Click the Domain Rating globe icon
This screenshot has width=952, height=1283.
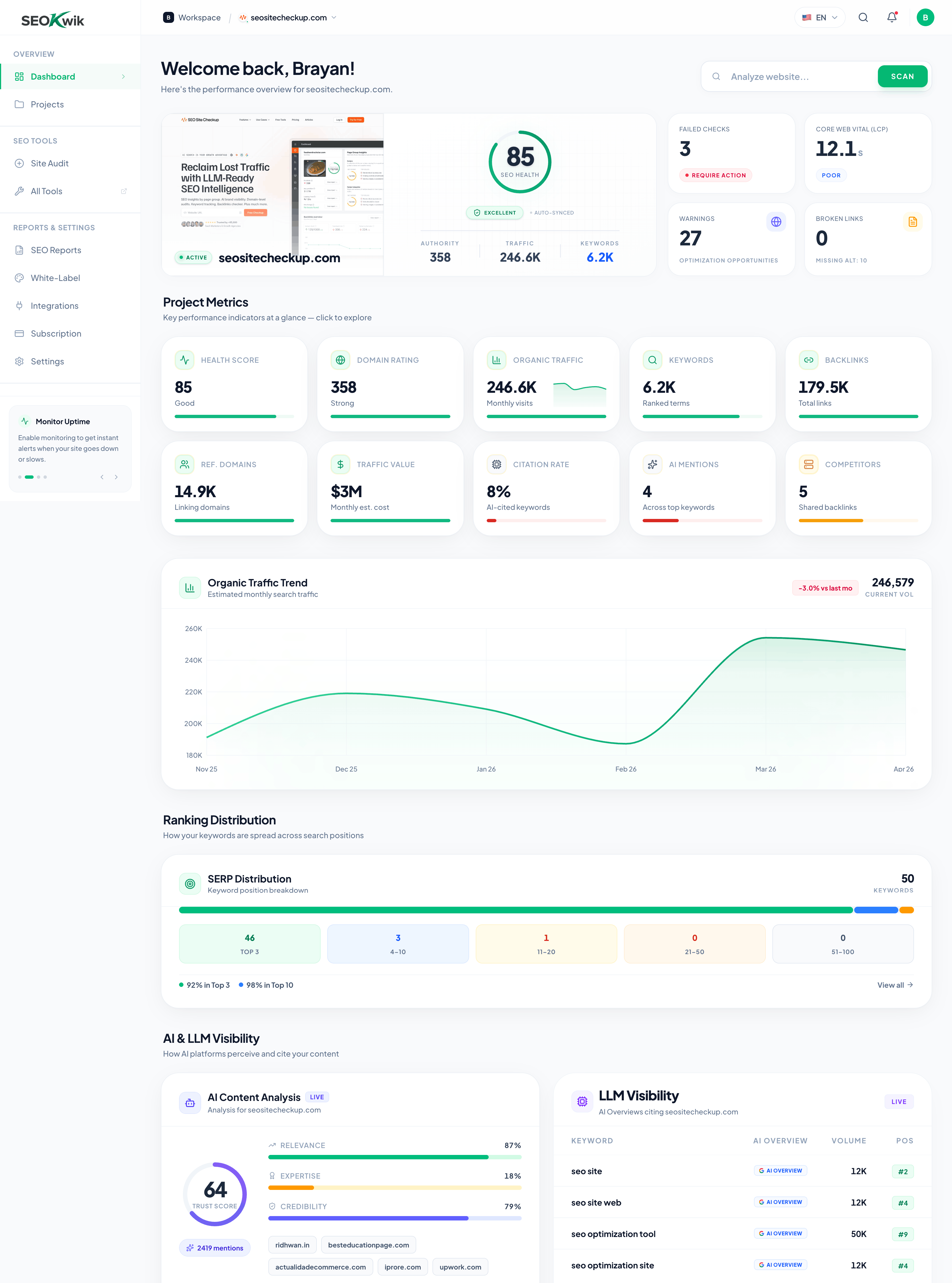click(340, 360)
